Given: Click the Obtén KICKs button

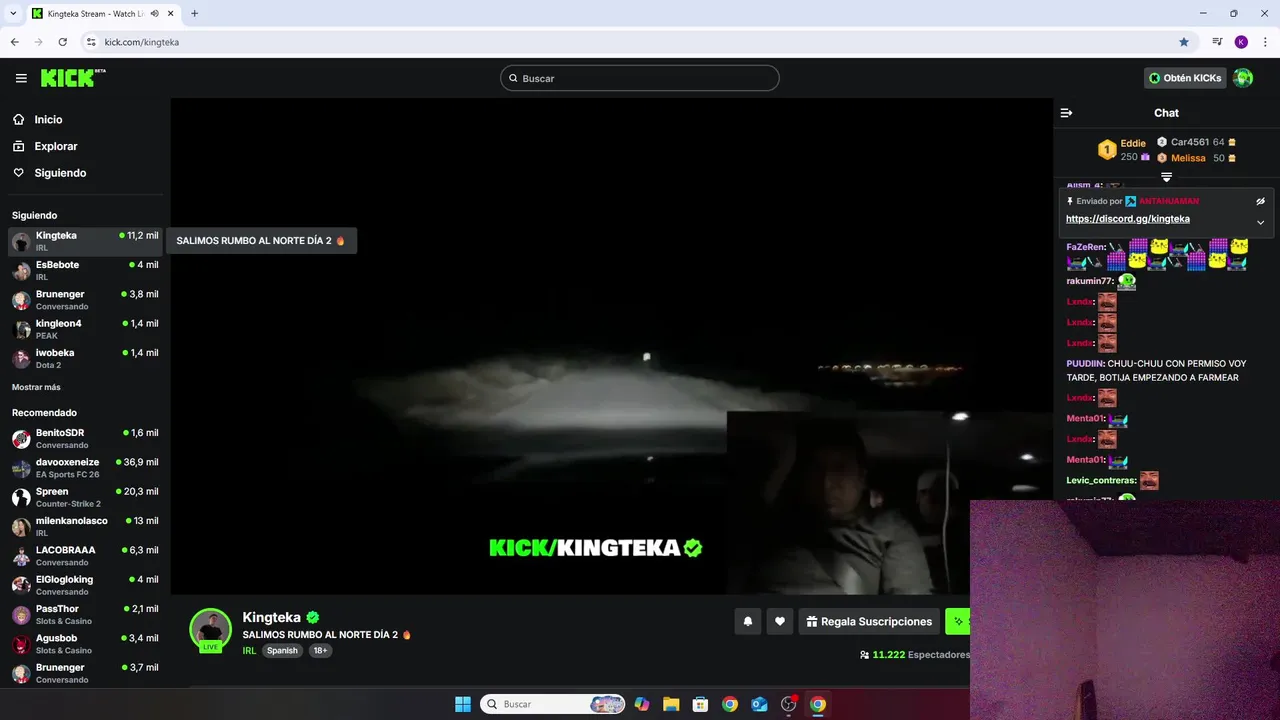Looking at the screenshot, I should [x=1185, y=78].
